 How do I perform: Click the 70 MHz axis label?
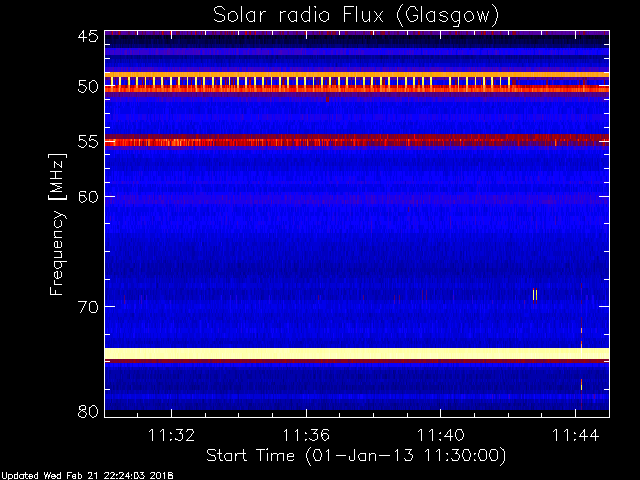pos(88,306)
